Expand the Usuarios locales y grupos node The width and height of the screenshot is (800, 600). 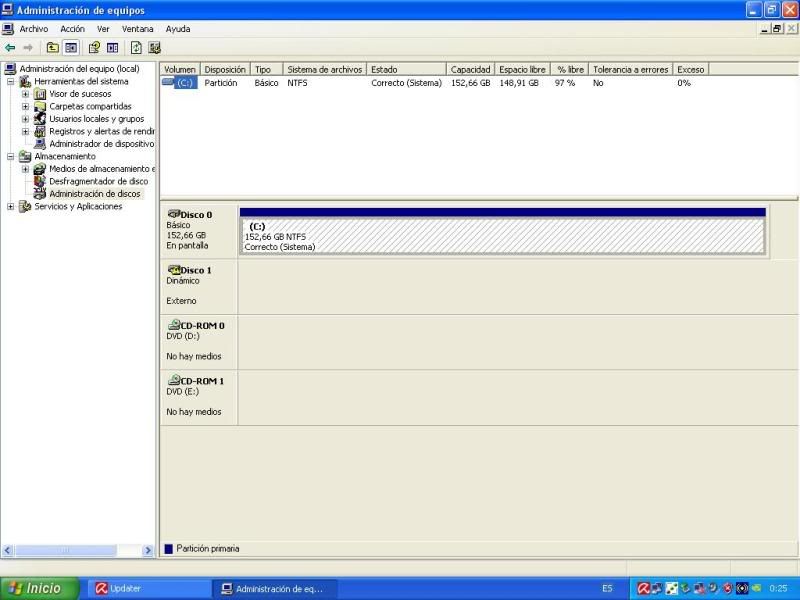pos(26,119)
